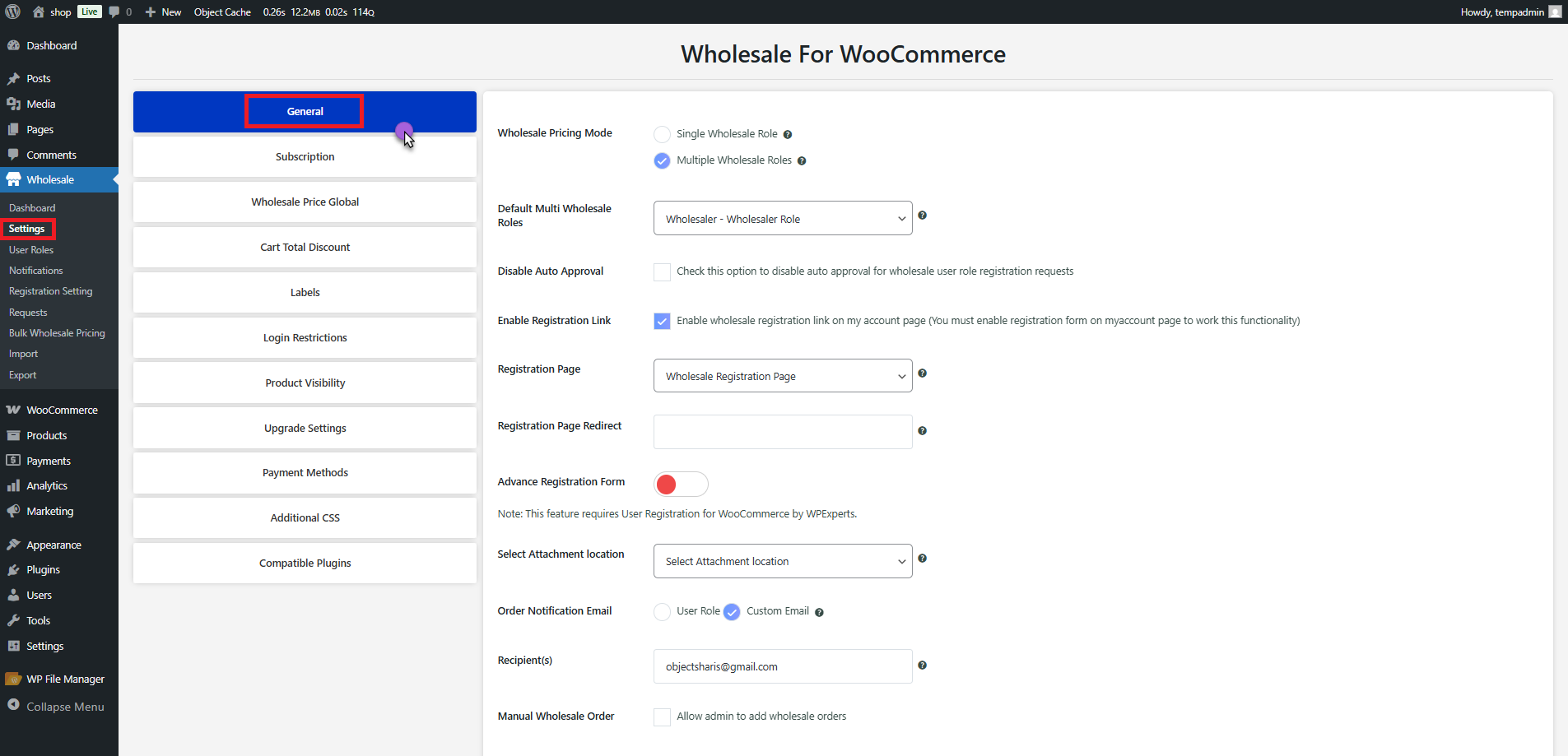The width and height of the screenshot is (1568, 756).
Task: Open the Plugins icon in the sidebar
Action: tap(15, 569)
